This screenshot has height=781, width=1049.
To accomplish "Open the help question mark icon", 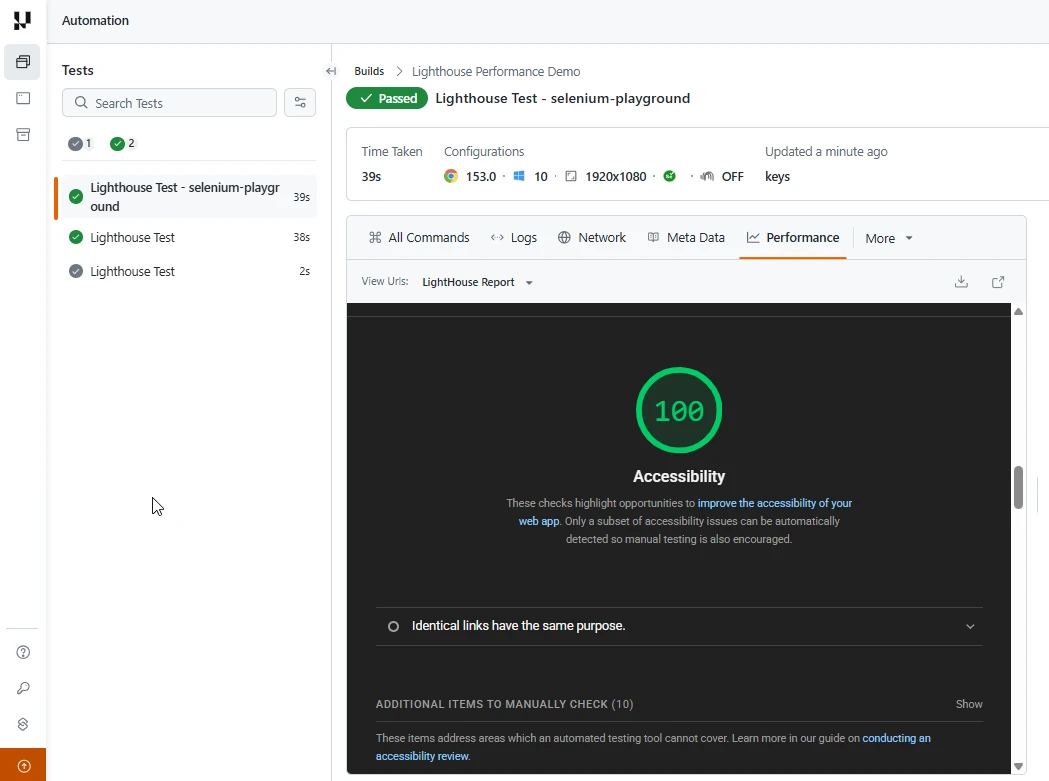I will pyautogui.click(x=23, y=653).
